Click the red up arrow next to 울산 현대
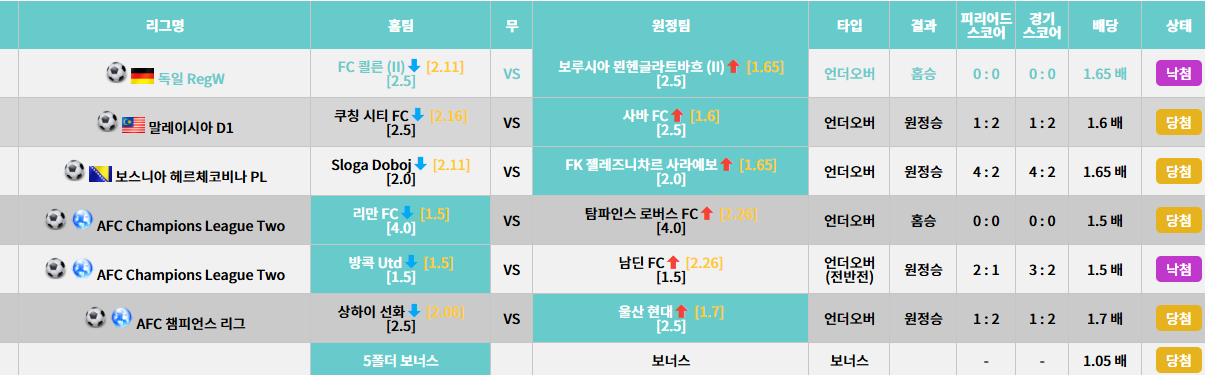 point(682,311)
